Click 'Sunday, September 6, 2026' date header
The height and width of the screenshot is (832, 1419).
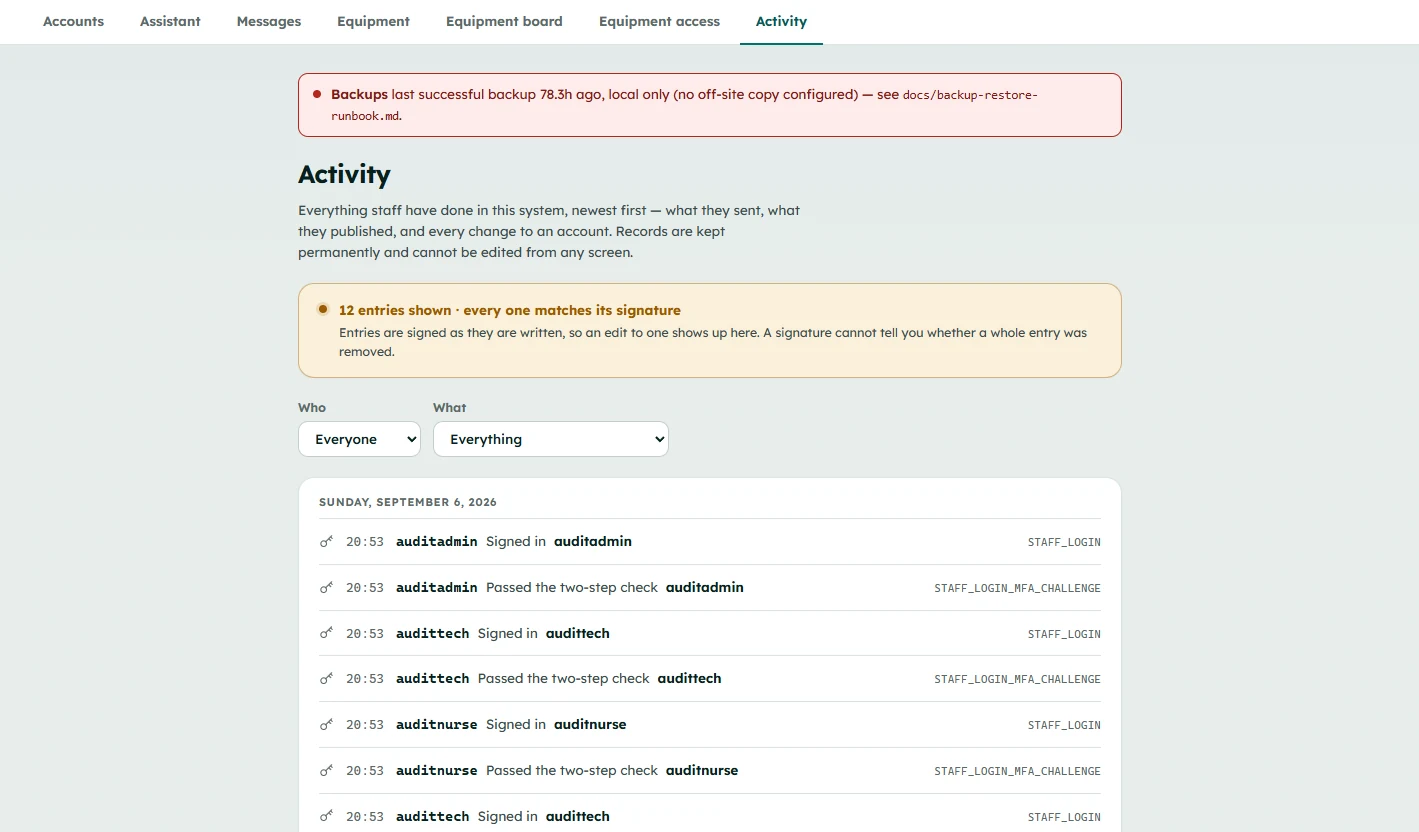click(408, 502)
